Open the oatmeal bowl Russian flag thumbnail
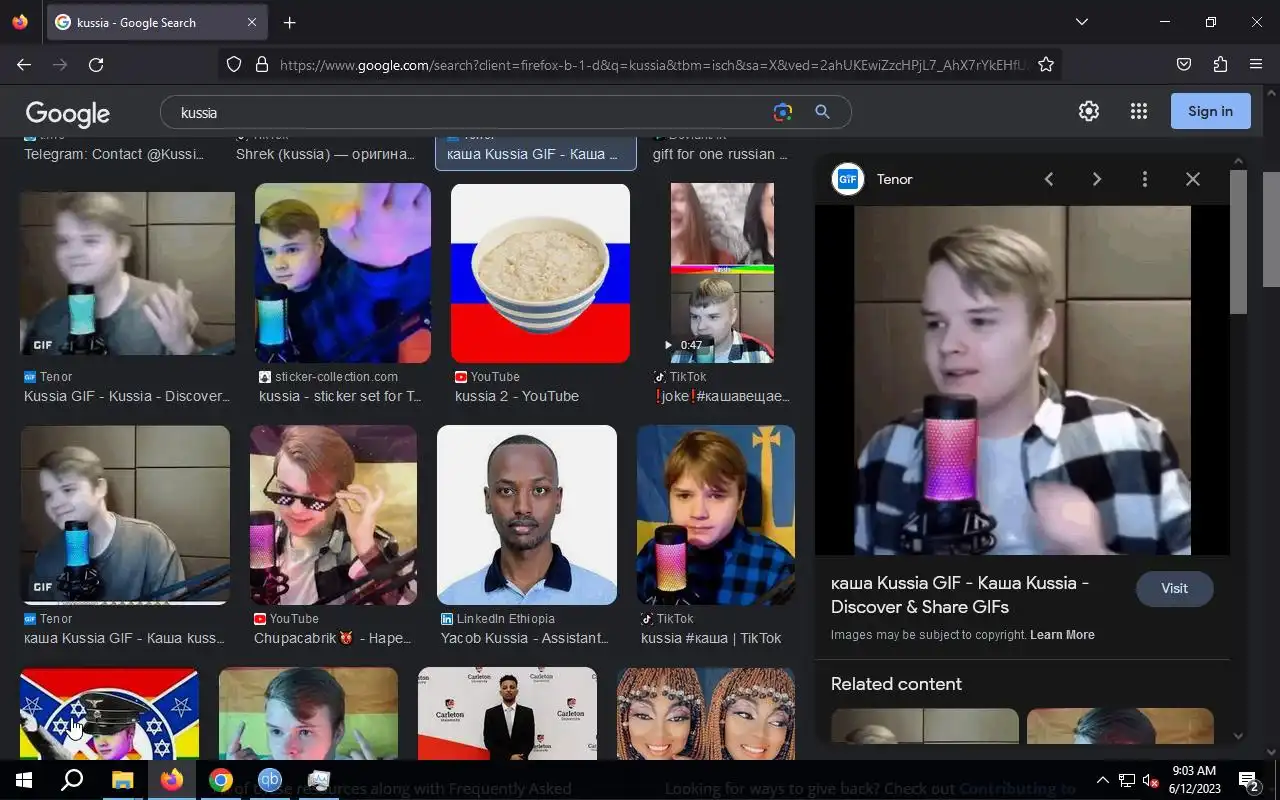This screenshot has width=1280, height=800. click(x=541, y=273)
